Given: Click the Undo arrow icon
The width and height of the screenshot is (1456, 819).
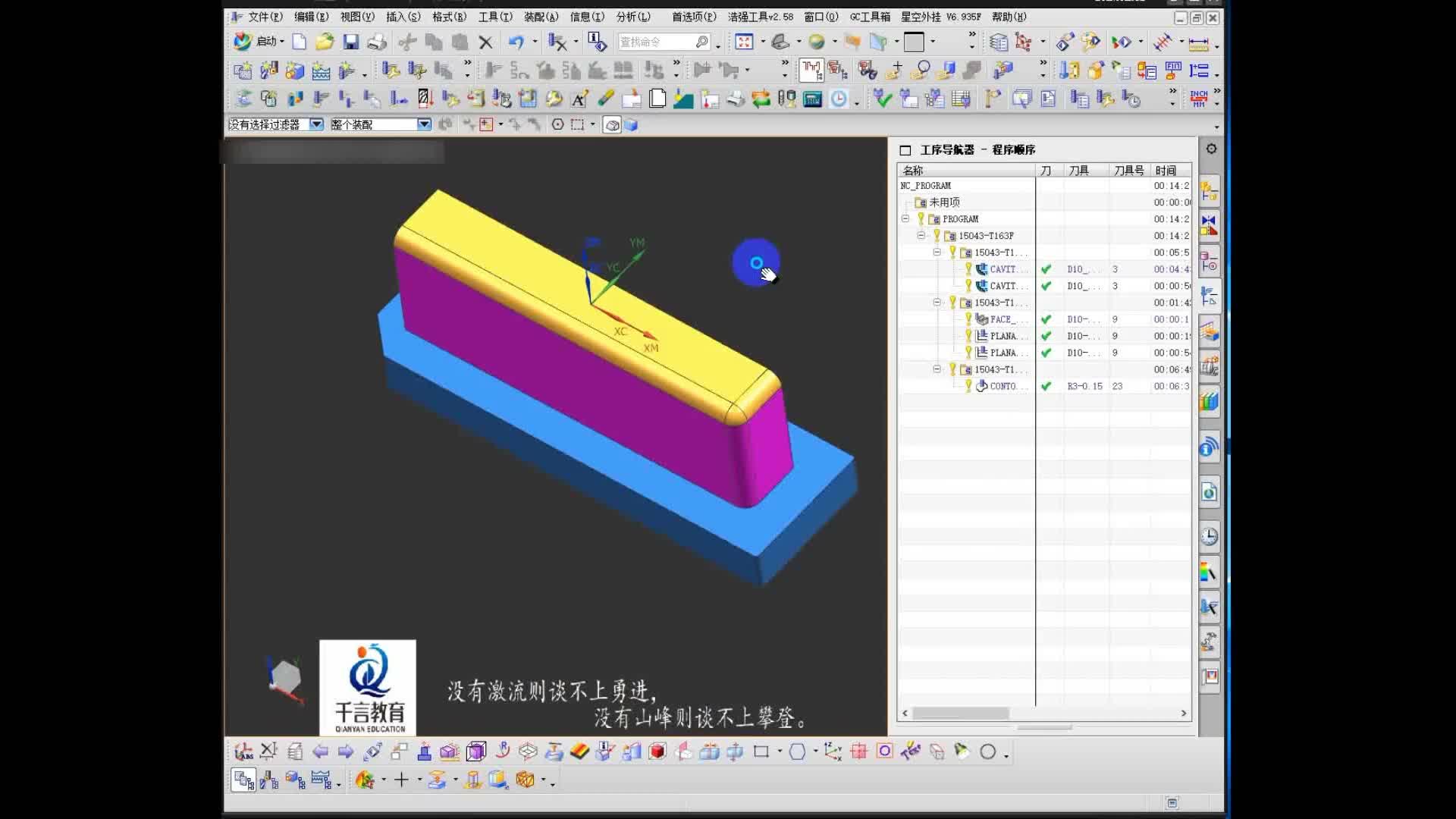Looking at the screenshot, I should 516,42.
